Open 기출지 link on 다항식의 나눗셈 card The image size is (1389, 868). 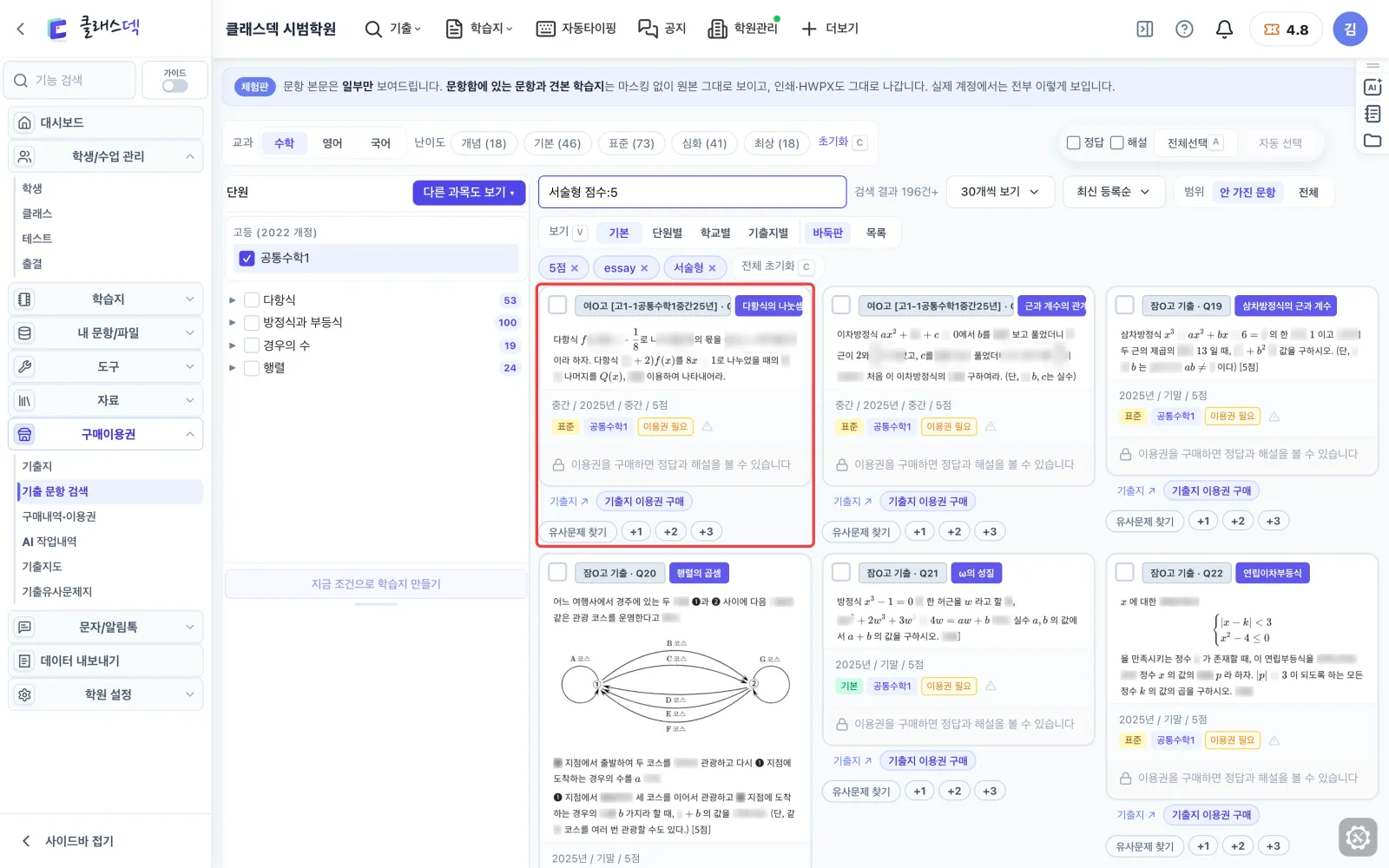[x=569, y=502]
